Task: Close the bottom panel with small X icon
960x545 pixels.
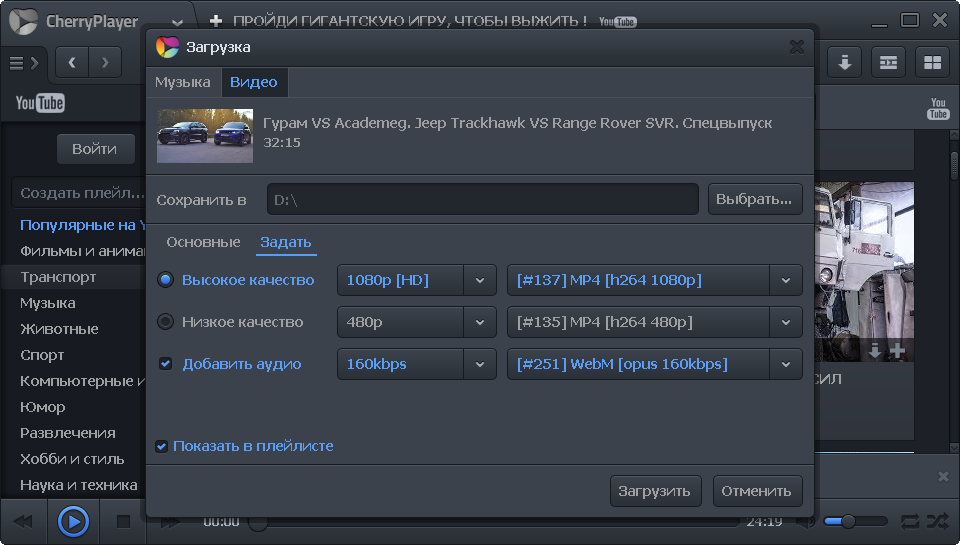Action: [x=943, y=476]
